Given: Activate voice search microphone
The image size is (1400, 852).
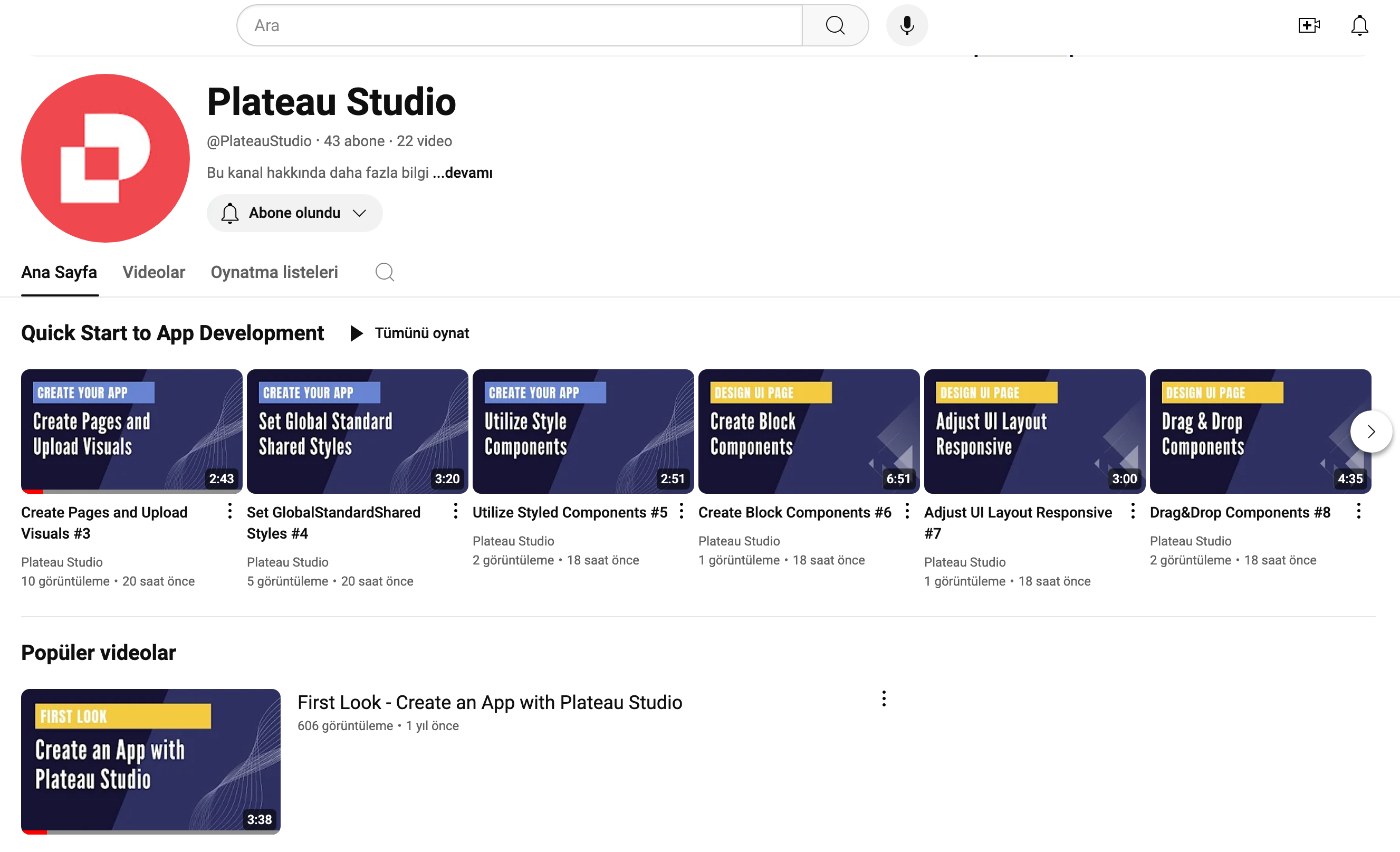Looking at the screenshot, I should coord(907,25).
